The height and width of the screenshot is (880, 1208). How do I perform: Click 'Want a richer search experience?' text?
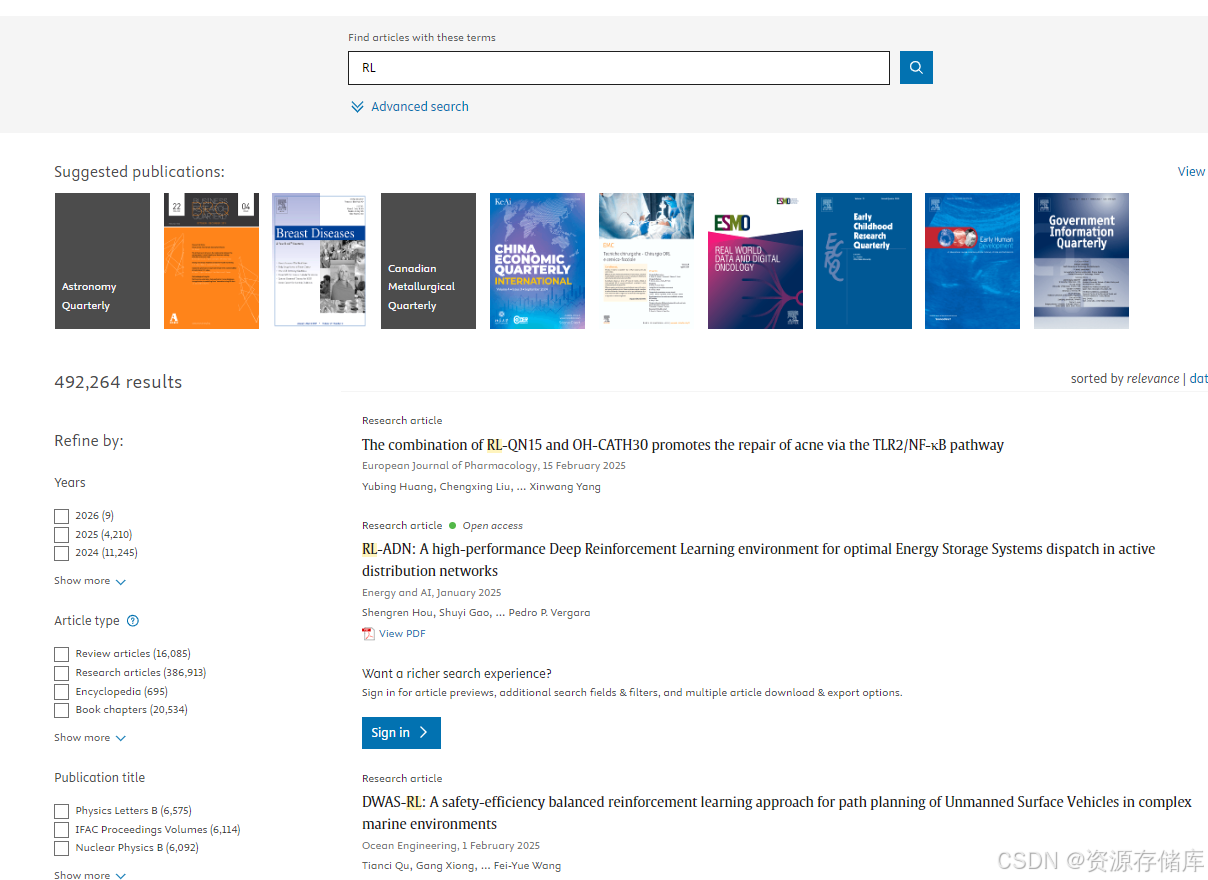[457, 674]
